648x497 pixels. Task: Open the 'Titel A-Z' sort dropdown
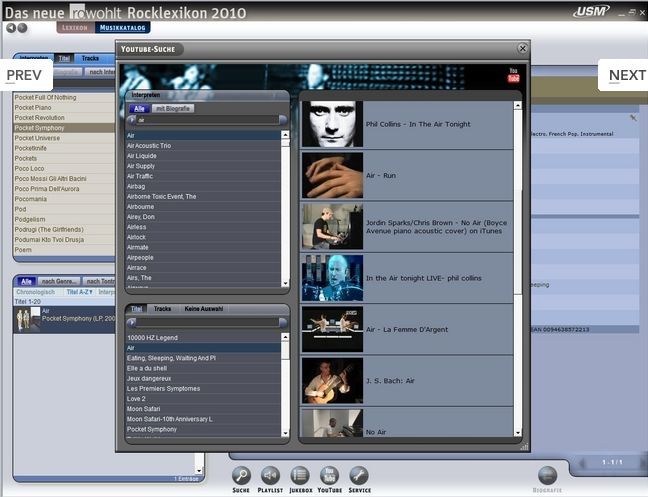point(79,292)
